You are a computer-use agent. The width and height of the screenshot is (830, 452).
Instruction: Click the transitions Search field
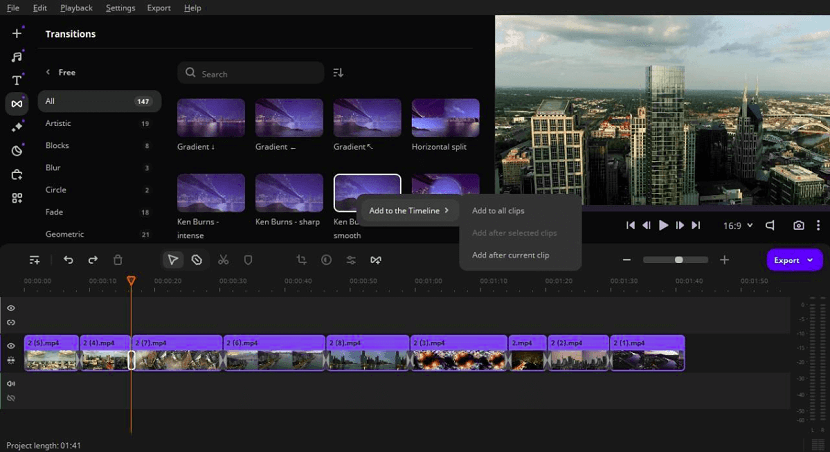click(x=251, y=73)
